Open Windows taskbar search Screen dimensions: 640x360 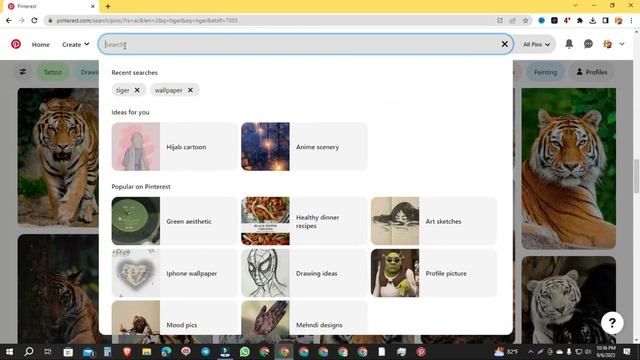29,351
